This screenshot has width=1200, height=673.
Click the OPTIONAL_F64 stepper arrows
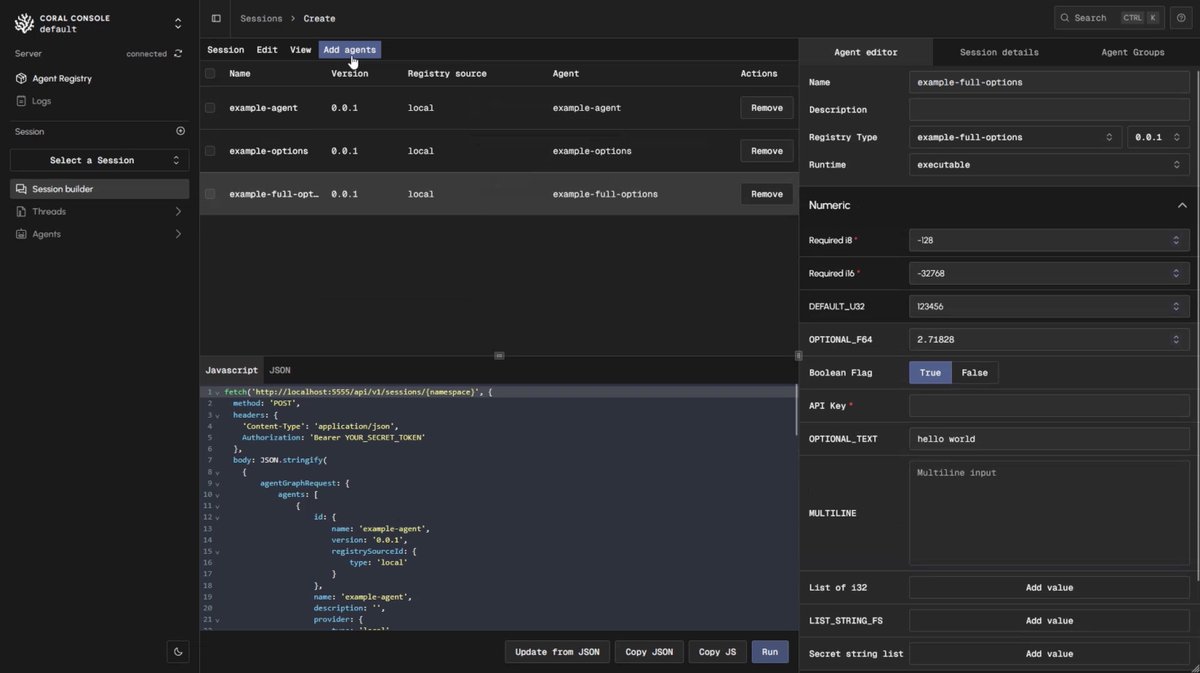1176,339
